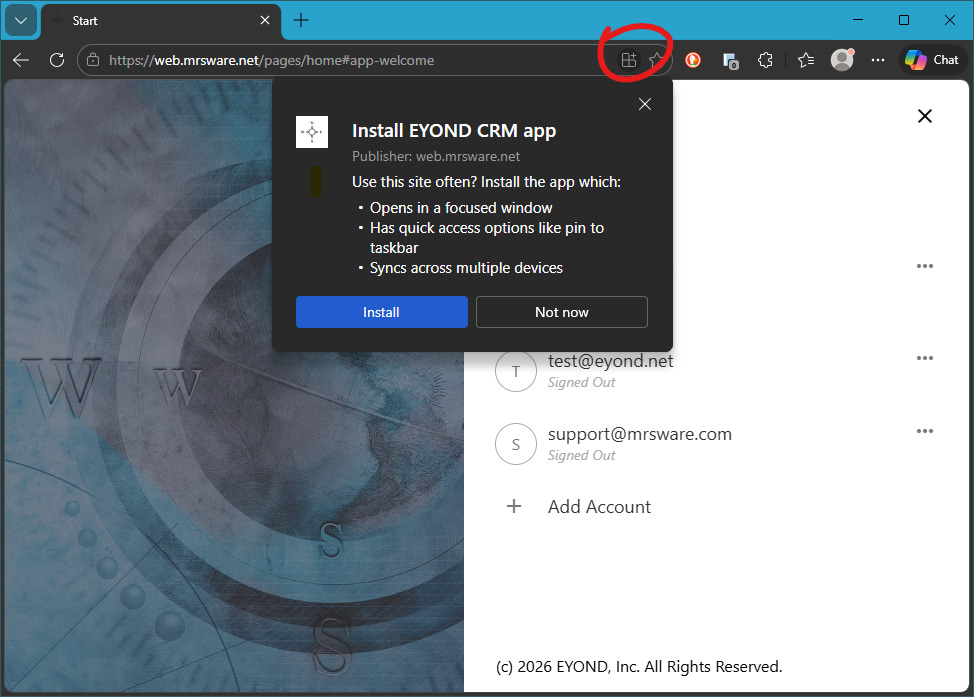The height and width of the screenshot is (697, 974).
Task: Open options for the top account row
Action: (924, 266)
